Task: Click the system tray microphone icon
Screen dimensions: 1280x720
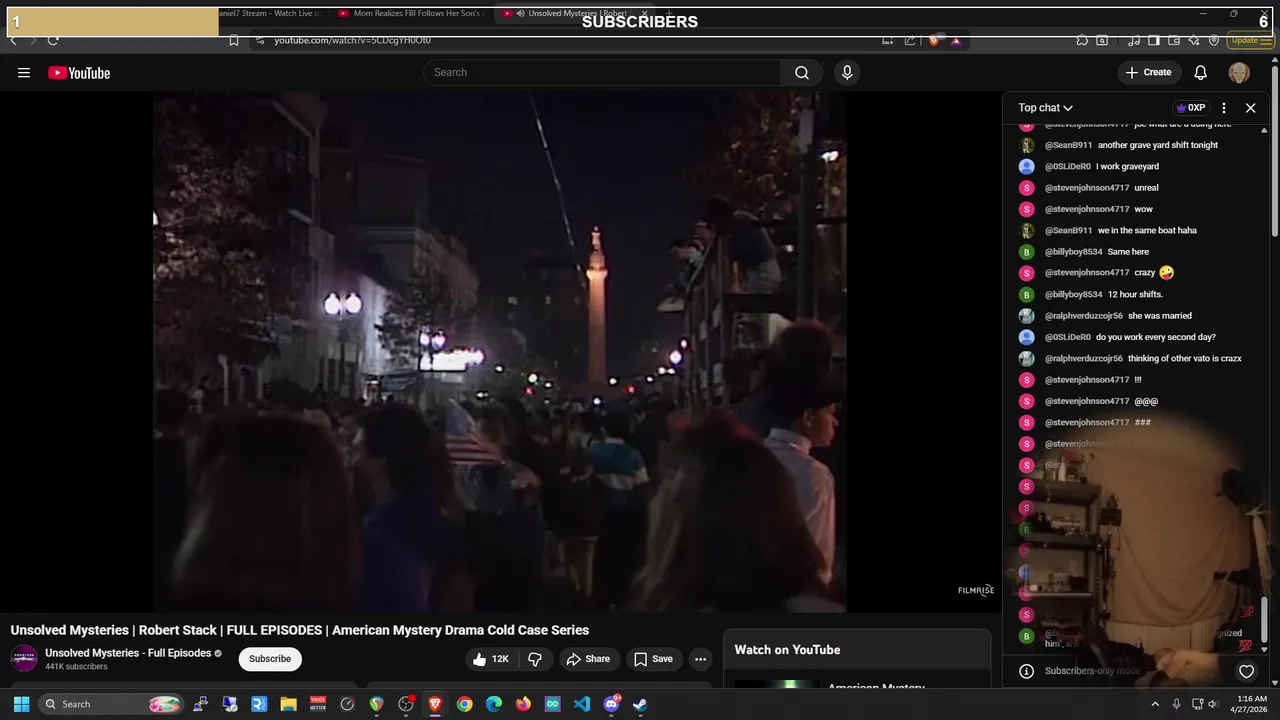Action: tap(1176, 704)
